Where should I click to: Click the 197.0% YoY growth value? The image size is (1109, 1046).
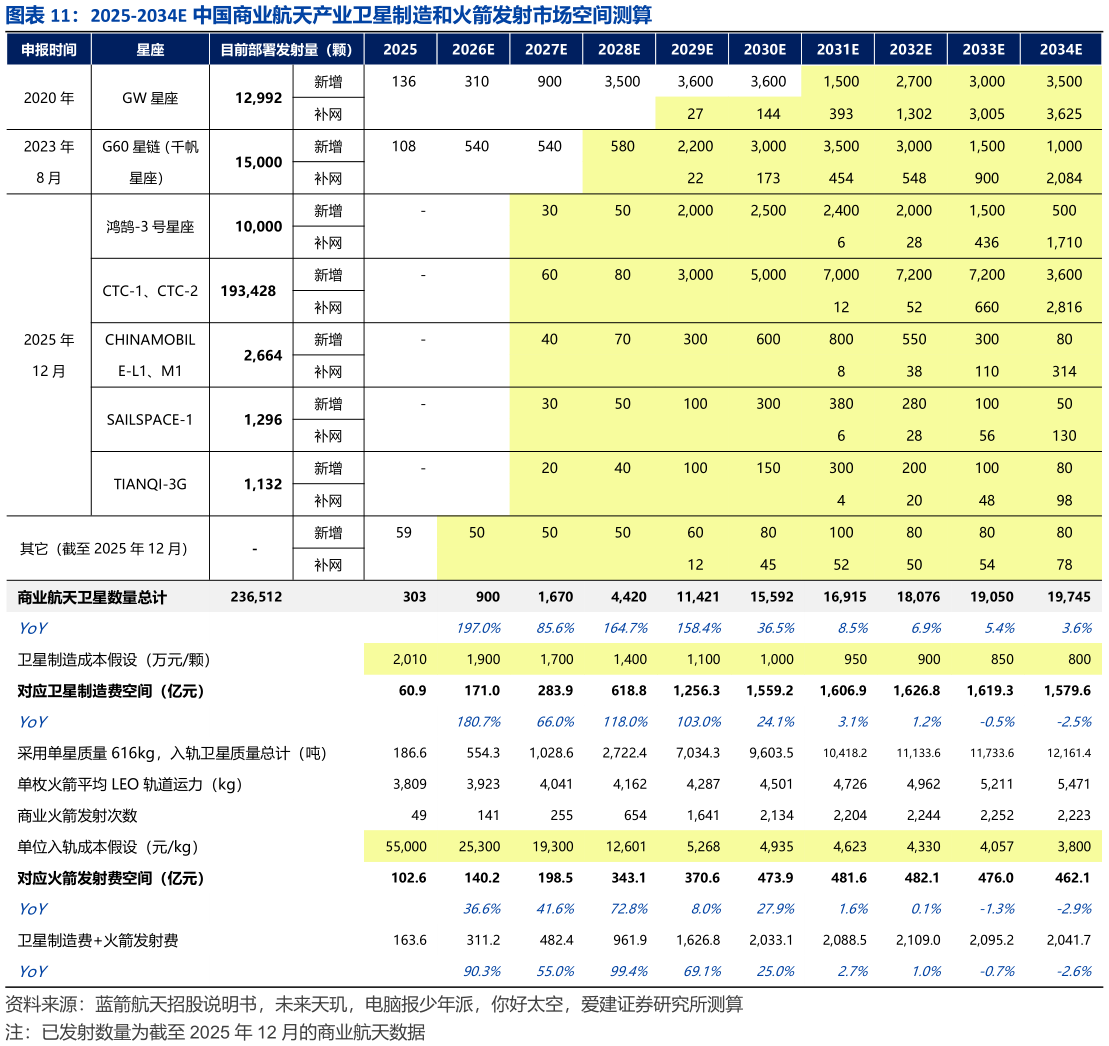pyautogui.click(x=480, y=628)
